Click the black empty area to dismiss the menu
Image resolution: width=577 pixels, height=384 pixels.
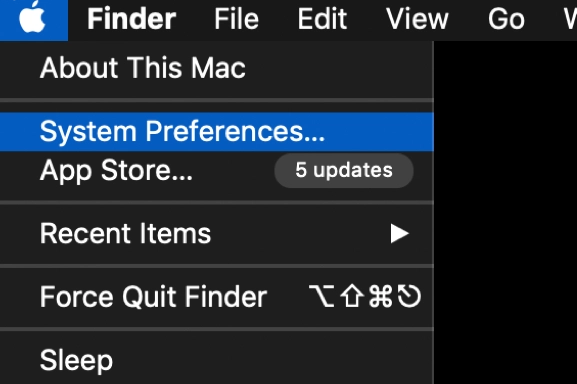coord(505,213)
